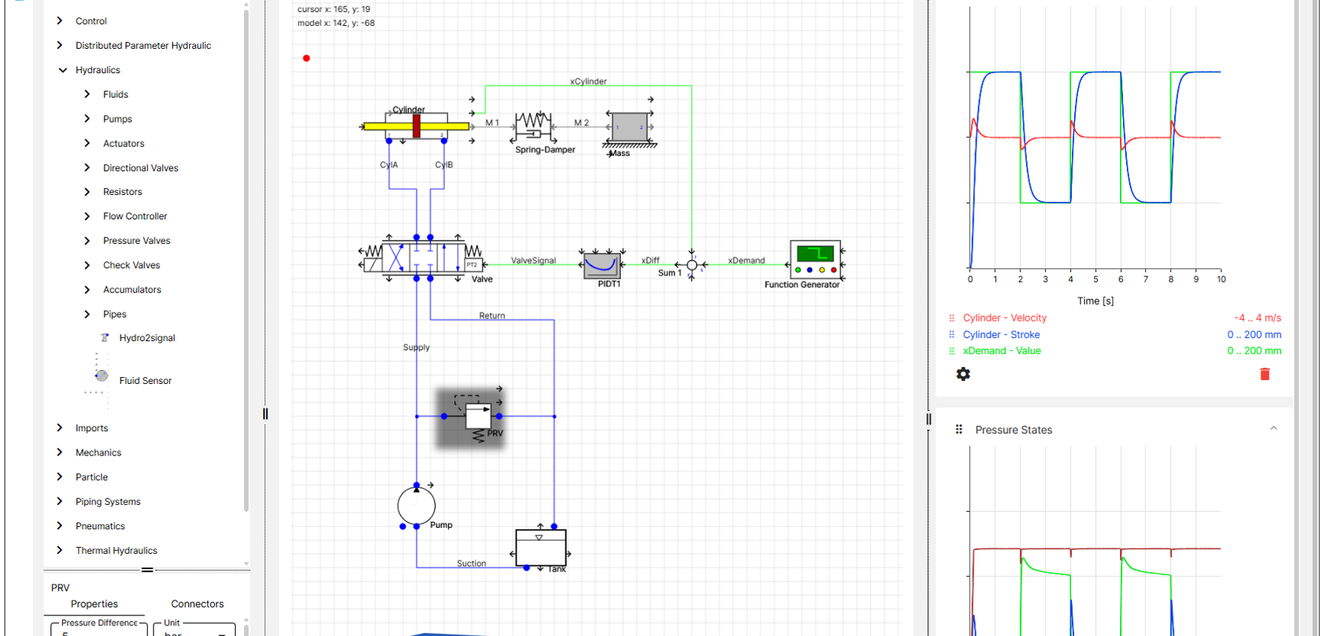Screen dimensions: 1320x636
Task: Switch to the Connectors tab
Action: (198, 604)
